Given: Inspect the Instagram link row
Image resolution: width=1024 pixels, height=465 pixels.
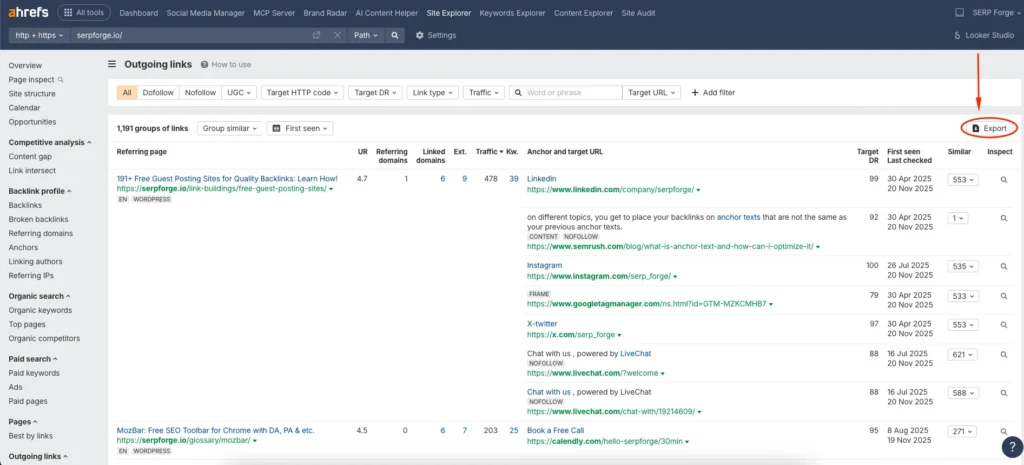Looking at the screenshot, I should 1004,266.
